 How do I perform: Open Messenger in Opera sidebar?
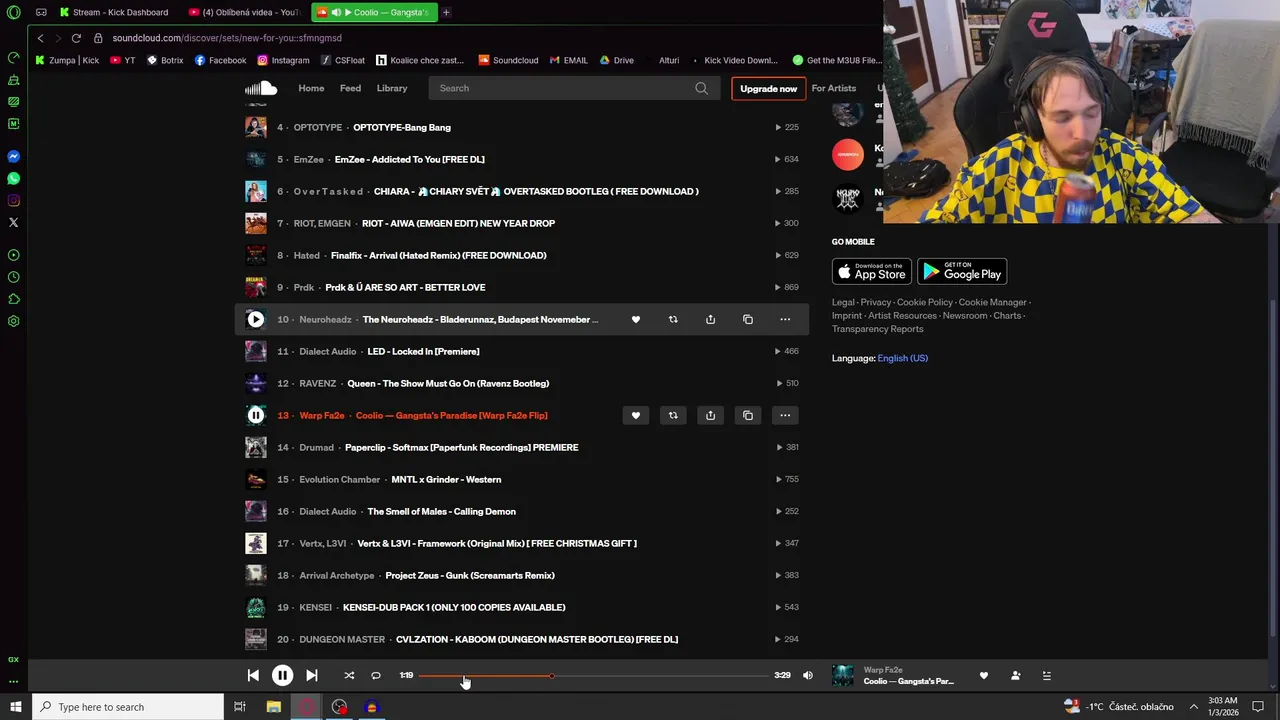[14, 157]
